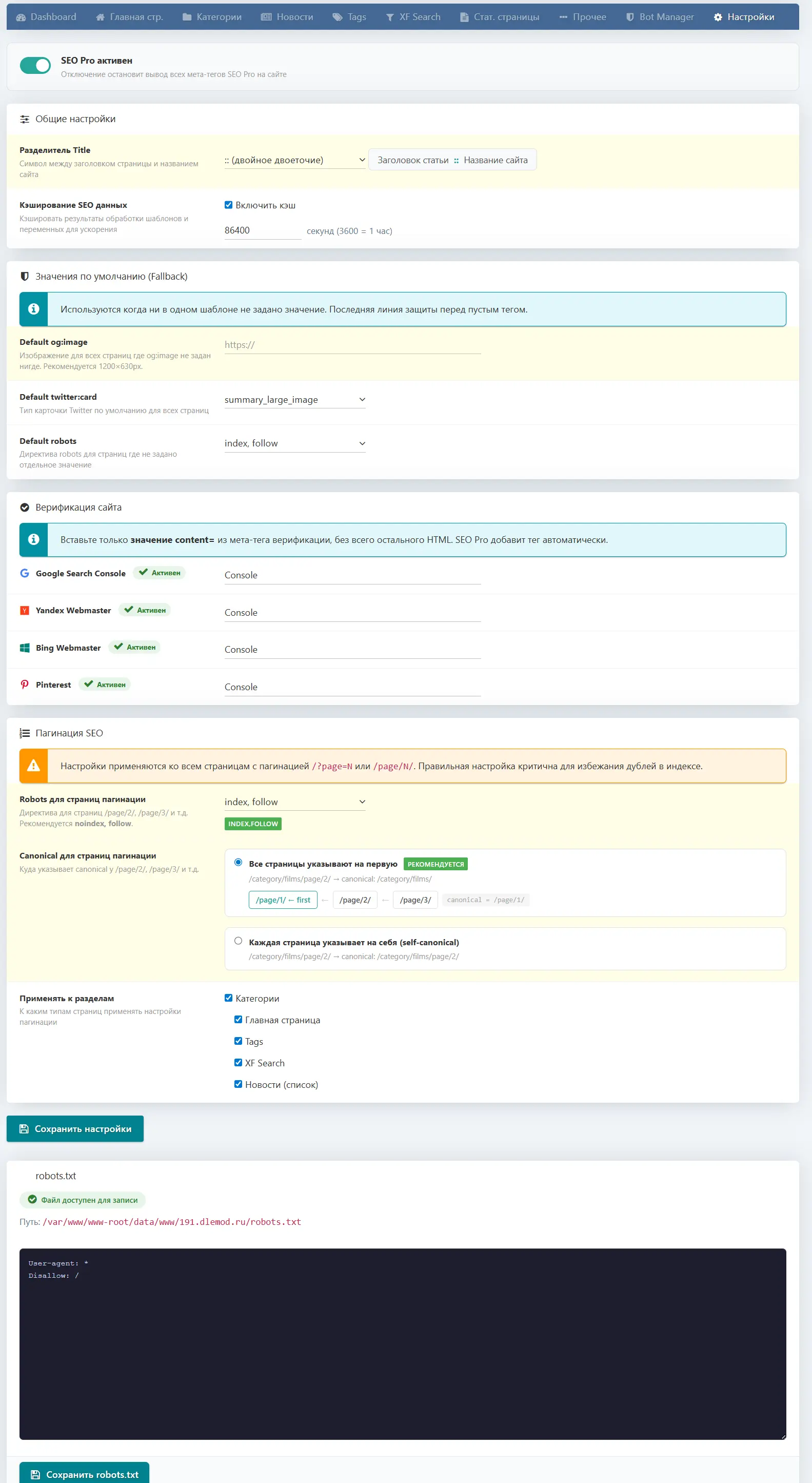This screenshot has width=812, height=1483.
Task: Click the Default og:image URL field
Action: pyautogui.click(x=352, y=345)
